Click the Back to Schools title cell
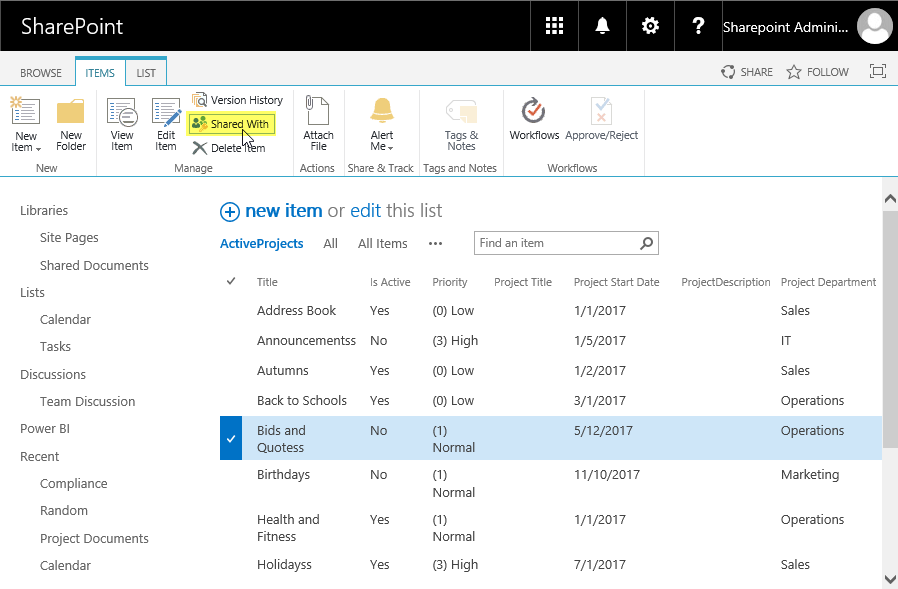 coord(302,400)
